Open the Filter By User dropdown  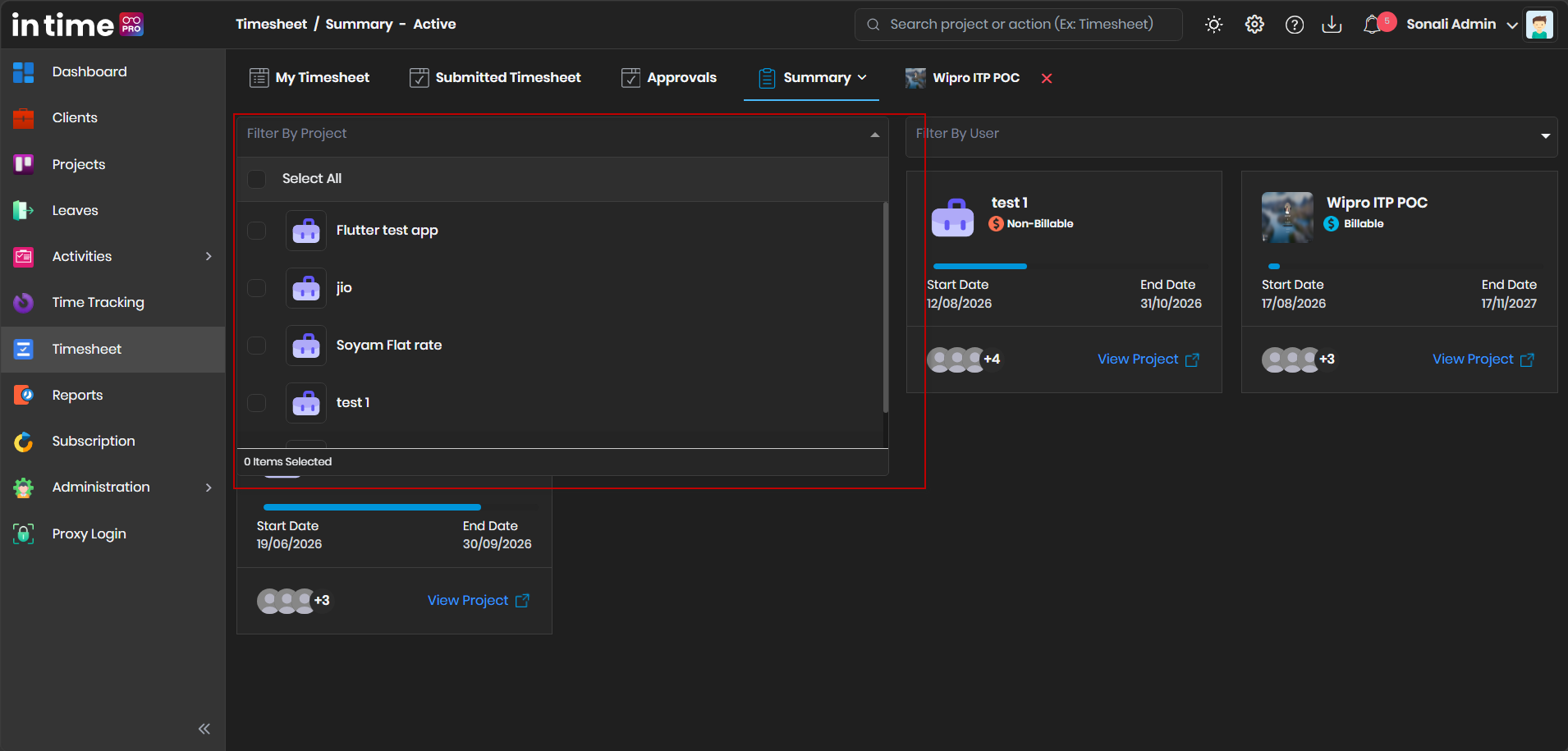(x=1545, y=135)
